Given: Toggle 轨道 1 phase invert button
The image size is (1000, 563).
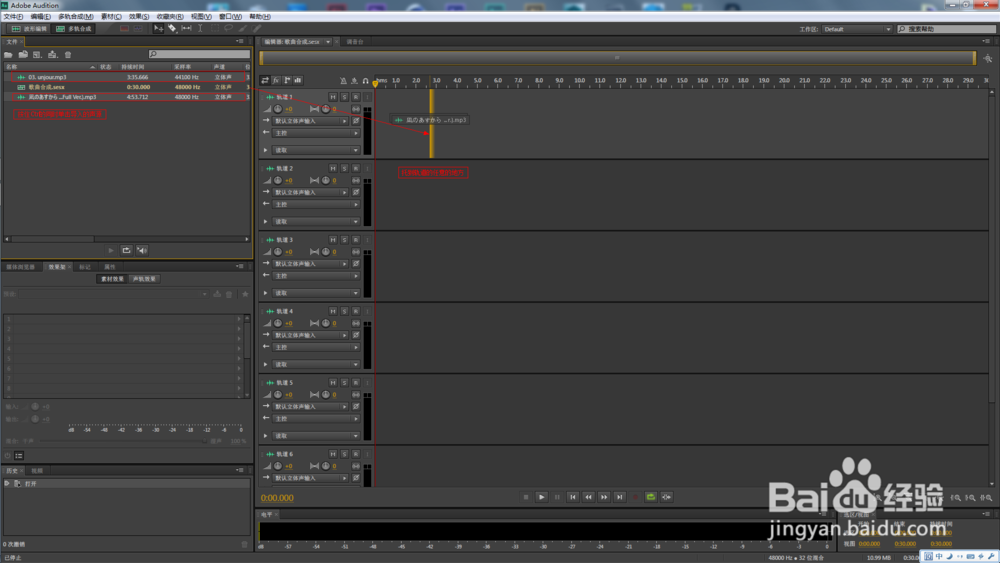Looking at the screenshot, I should 356,121.
